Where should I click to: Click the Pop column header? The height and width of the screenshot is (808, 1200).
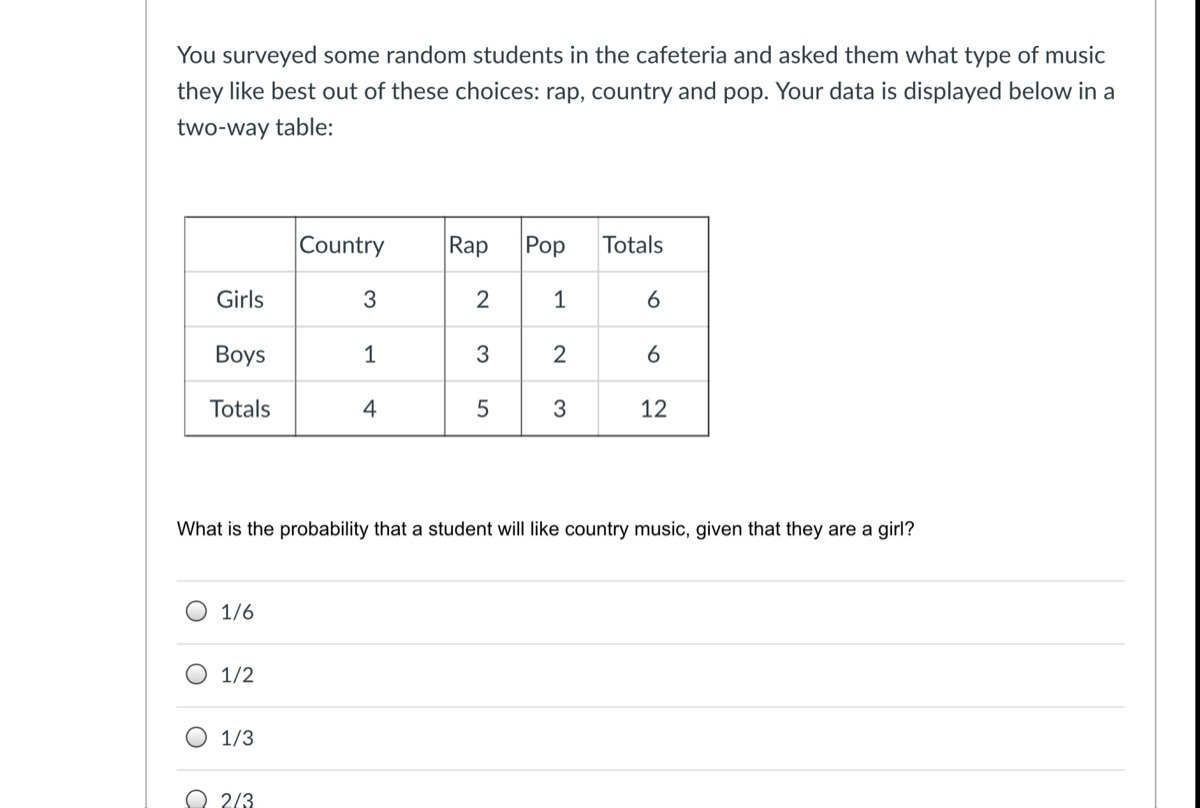(x=545, y=245)
